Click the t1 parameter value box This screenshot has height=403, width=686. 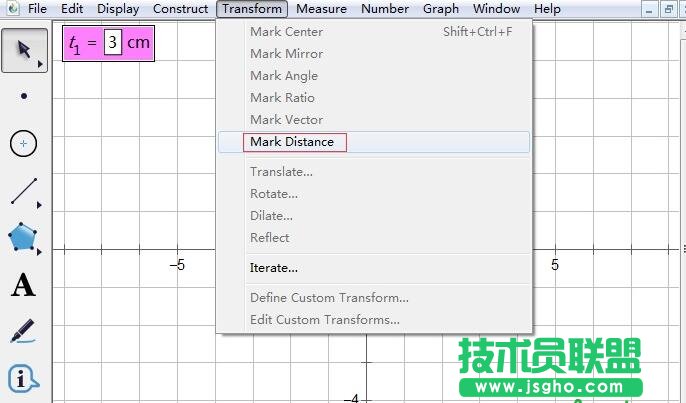113,45
